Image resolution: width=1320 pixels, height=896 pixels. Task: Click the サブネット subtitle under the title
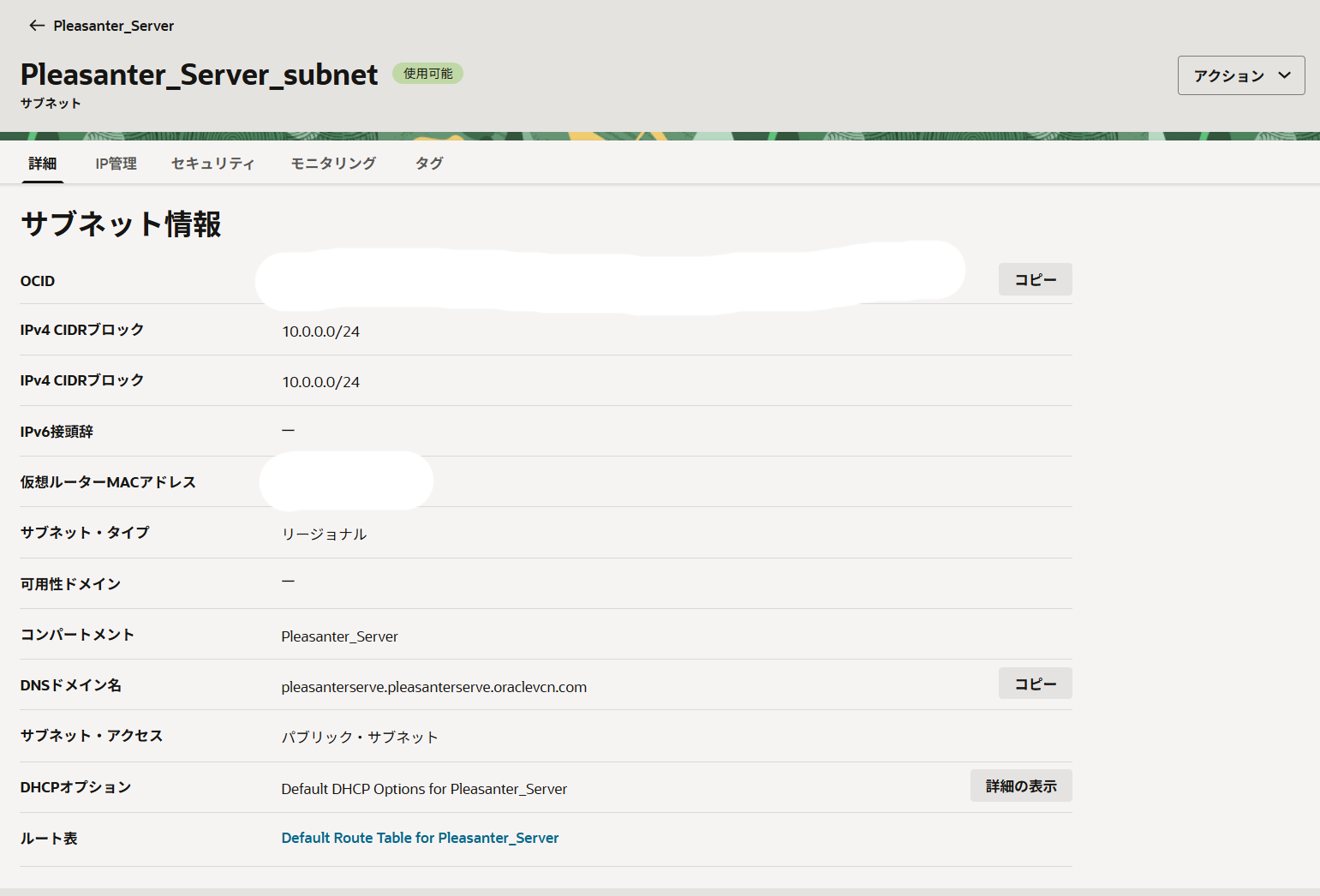coord(51,104)
